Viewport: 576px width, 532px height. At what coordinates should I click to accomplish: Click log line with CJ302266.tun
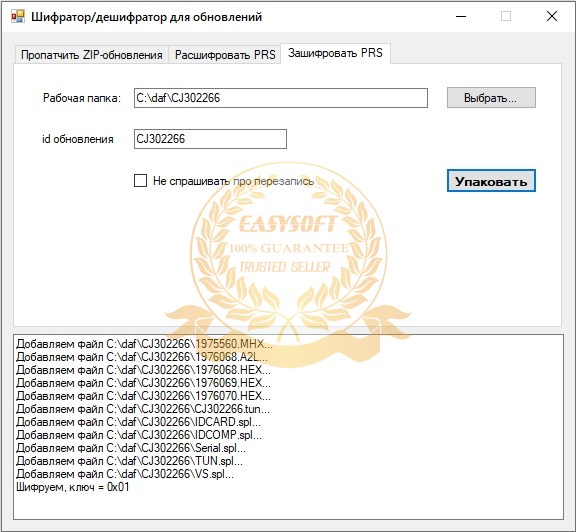coord(143,409)
